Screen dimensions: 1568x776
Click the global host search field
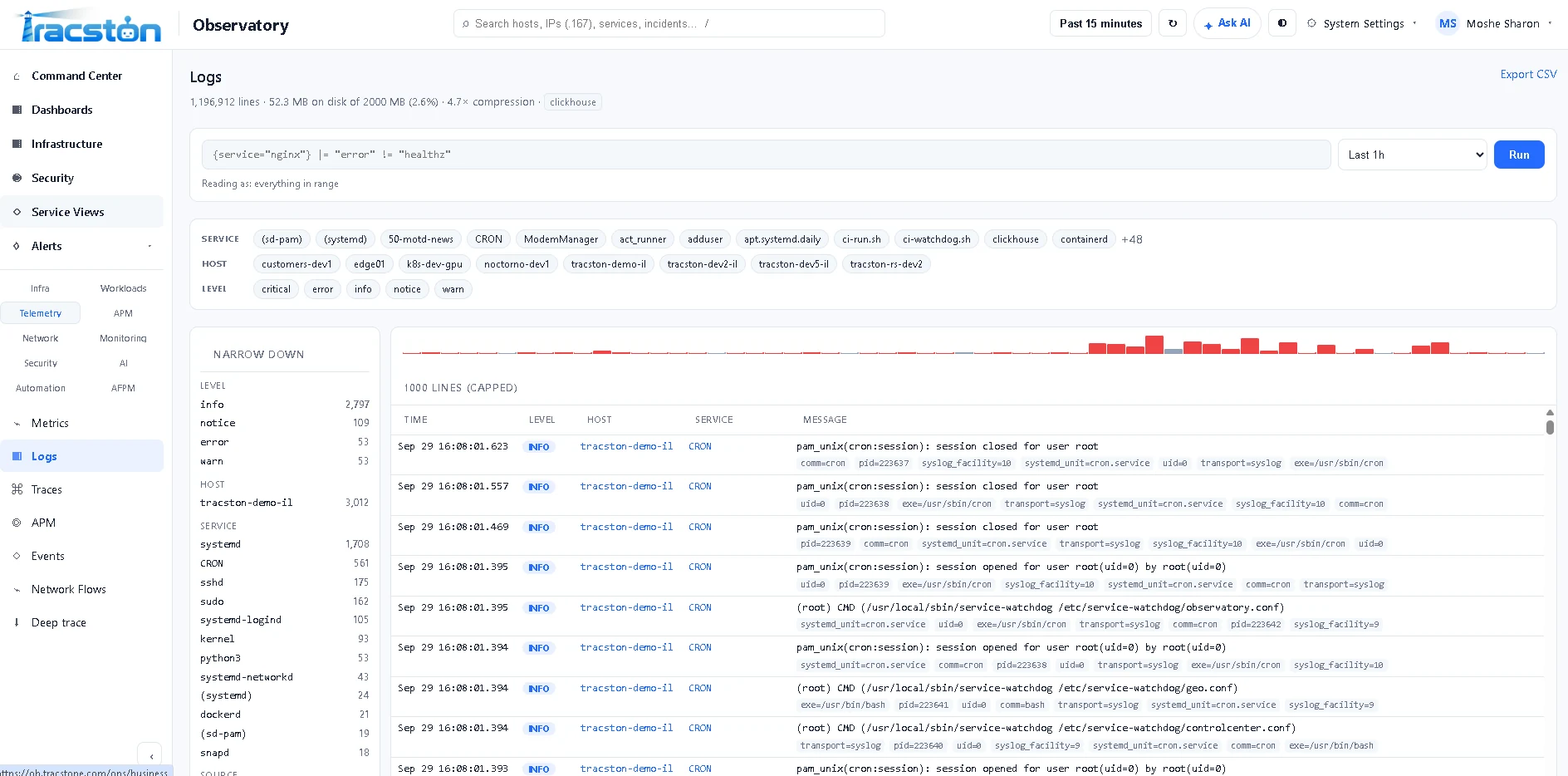(x=669, y=23)
